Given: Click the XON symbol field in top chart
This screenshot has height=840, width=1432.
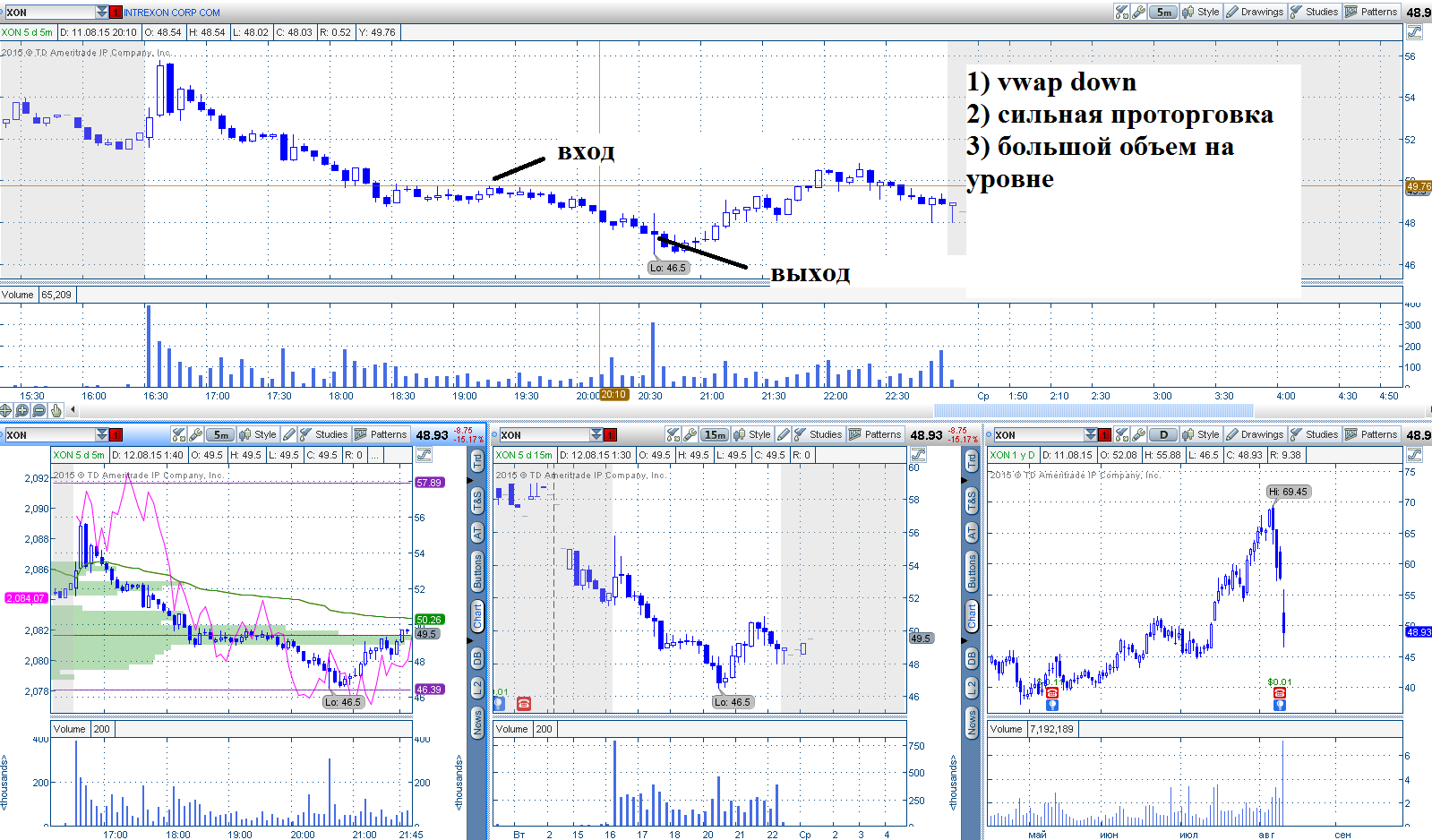Looking at the screenshot, I should tap(49, 12).
